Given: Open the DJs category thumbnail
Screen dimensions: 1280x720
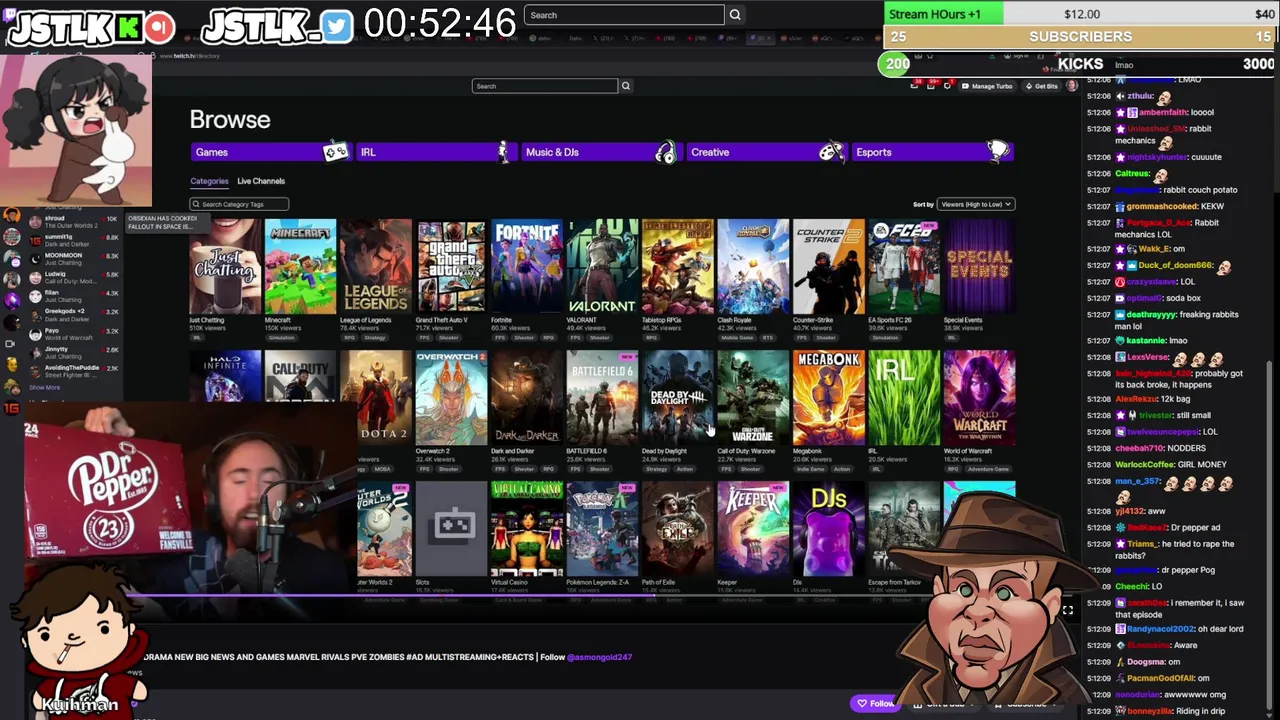Looking at the screenshot, I should pos(829,528).
